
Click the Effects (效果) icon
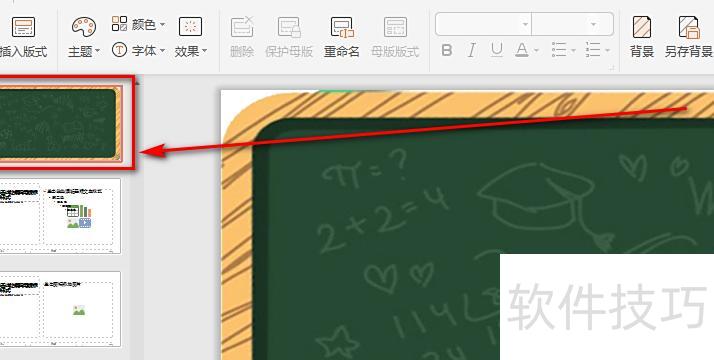[x=190, y=27]
